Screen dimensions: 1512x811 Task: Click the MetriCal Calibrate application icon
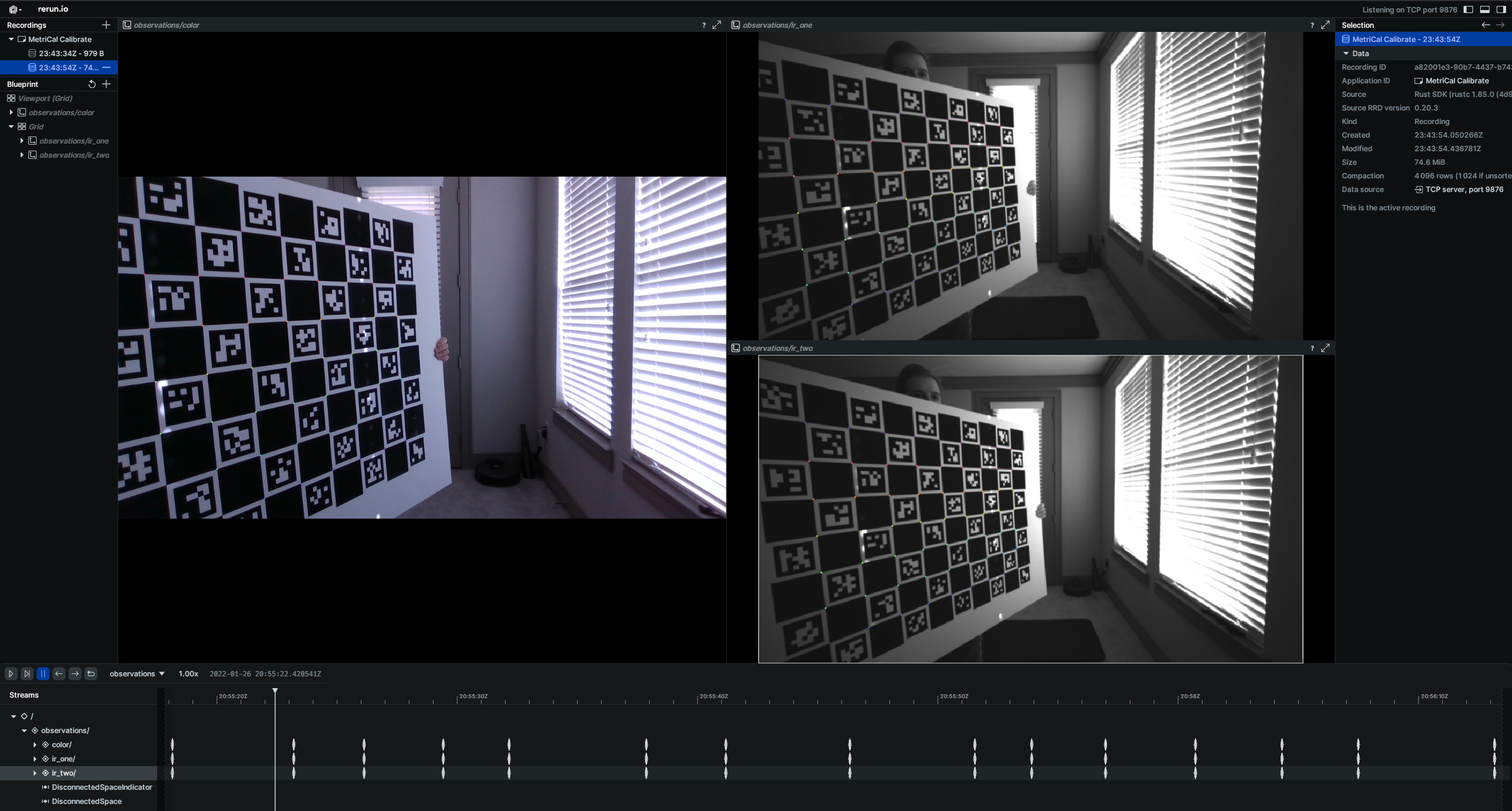click(x=22, y=39)
